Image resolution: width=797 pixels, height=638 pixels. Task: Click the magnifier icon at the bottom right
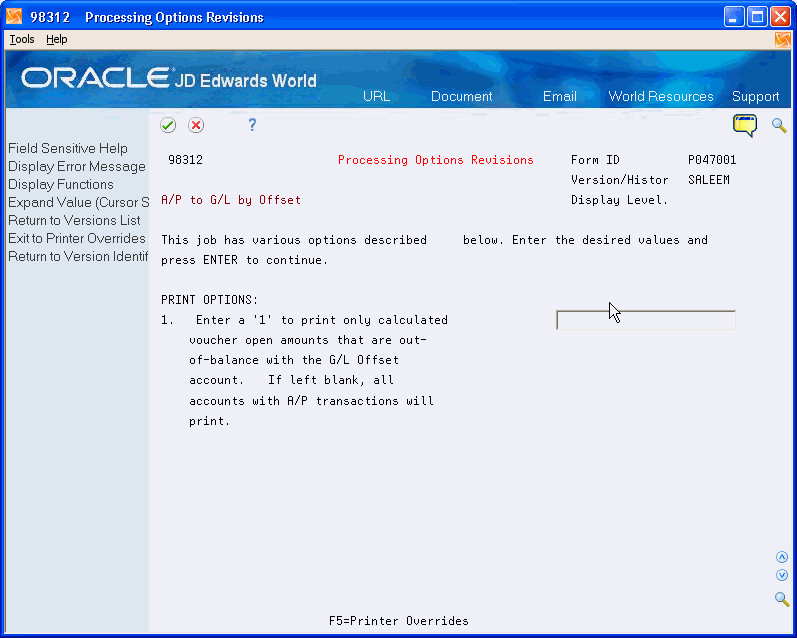782,599
